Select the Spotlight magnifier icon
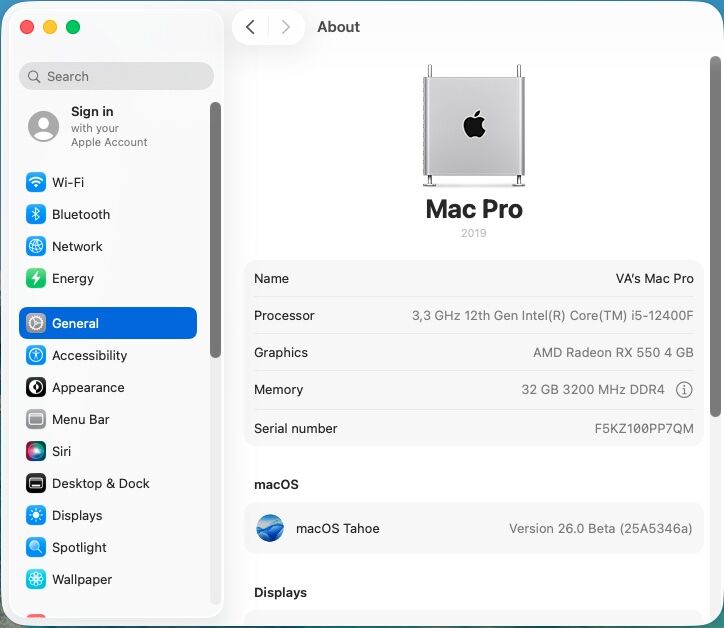724x628 pixels. click(36, 547)
